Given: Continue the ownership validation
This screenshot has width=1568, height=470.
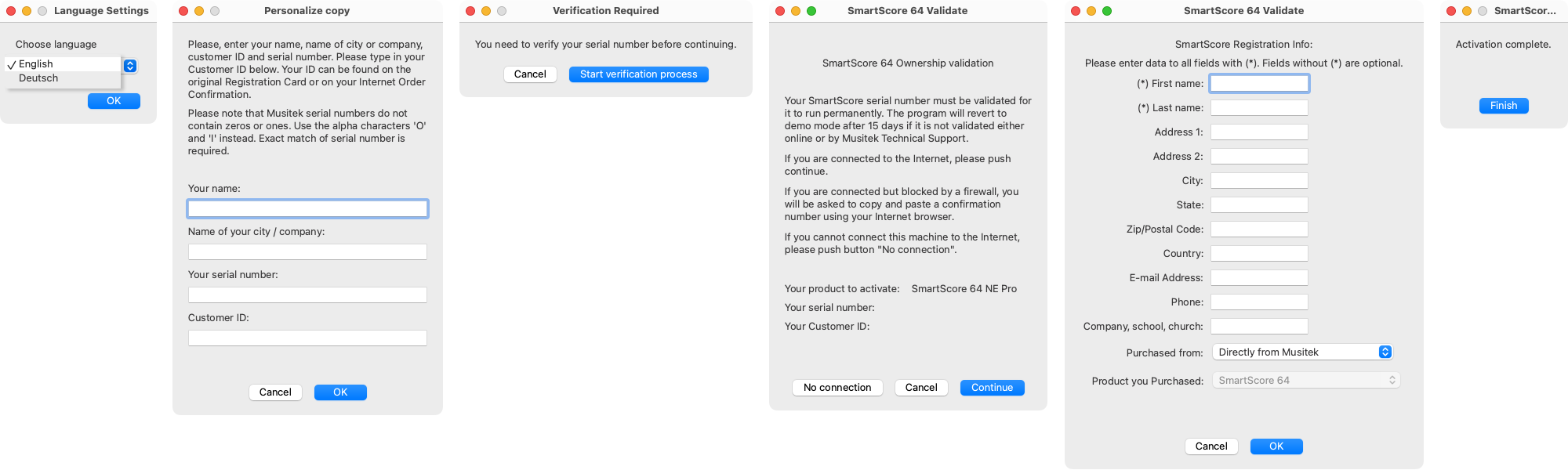Looking at the screenshot, I should pos(992,388).
